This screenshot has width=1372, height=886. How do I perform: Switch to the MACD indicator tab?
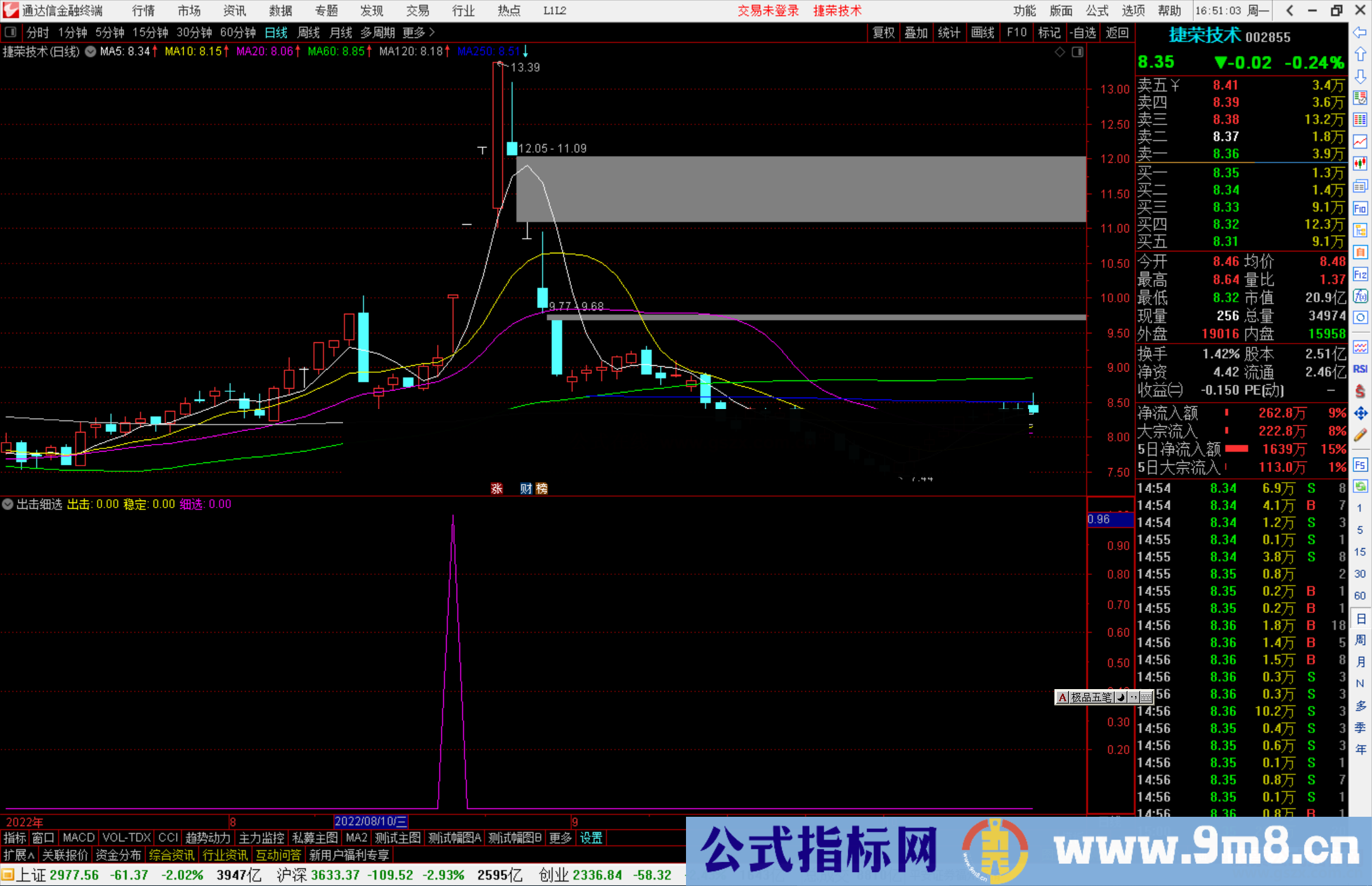click(77, 838)
